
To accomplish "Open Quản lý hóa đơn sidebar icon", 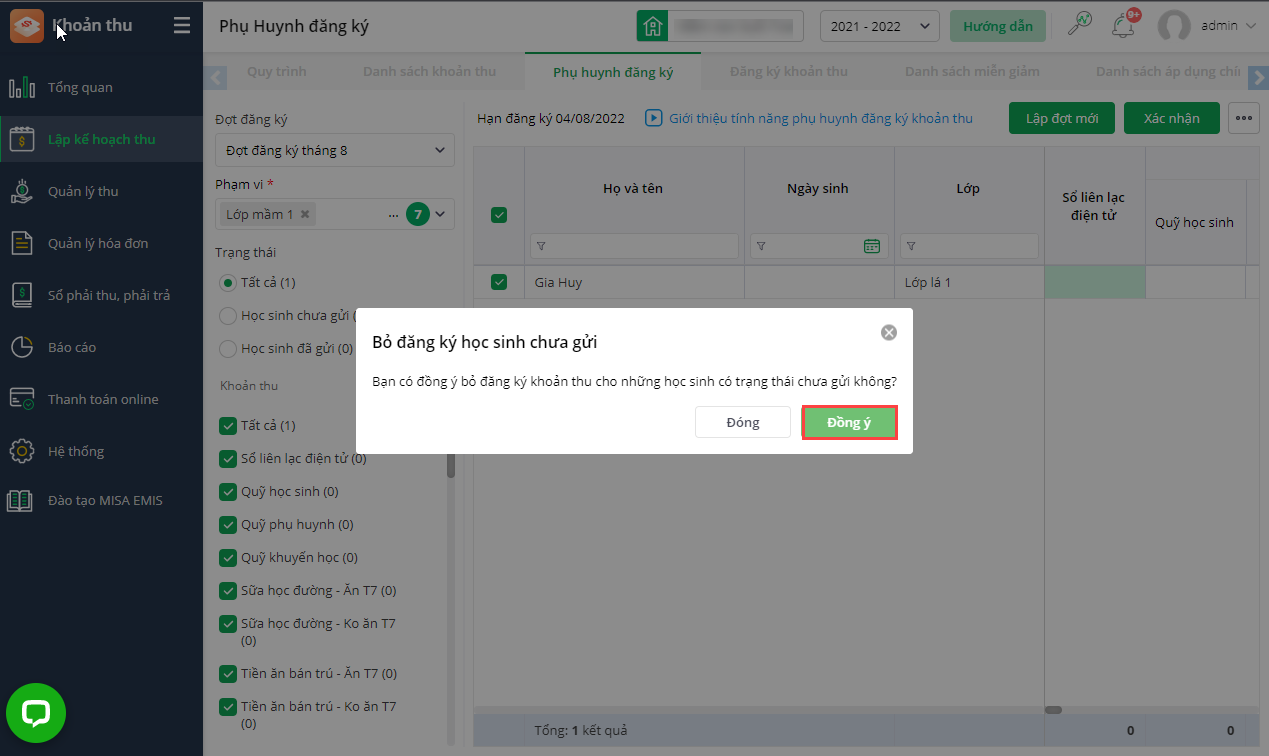I will pos(22,244).
